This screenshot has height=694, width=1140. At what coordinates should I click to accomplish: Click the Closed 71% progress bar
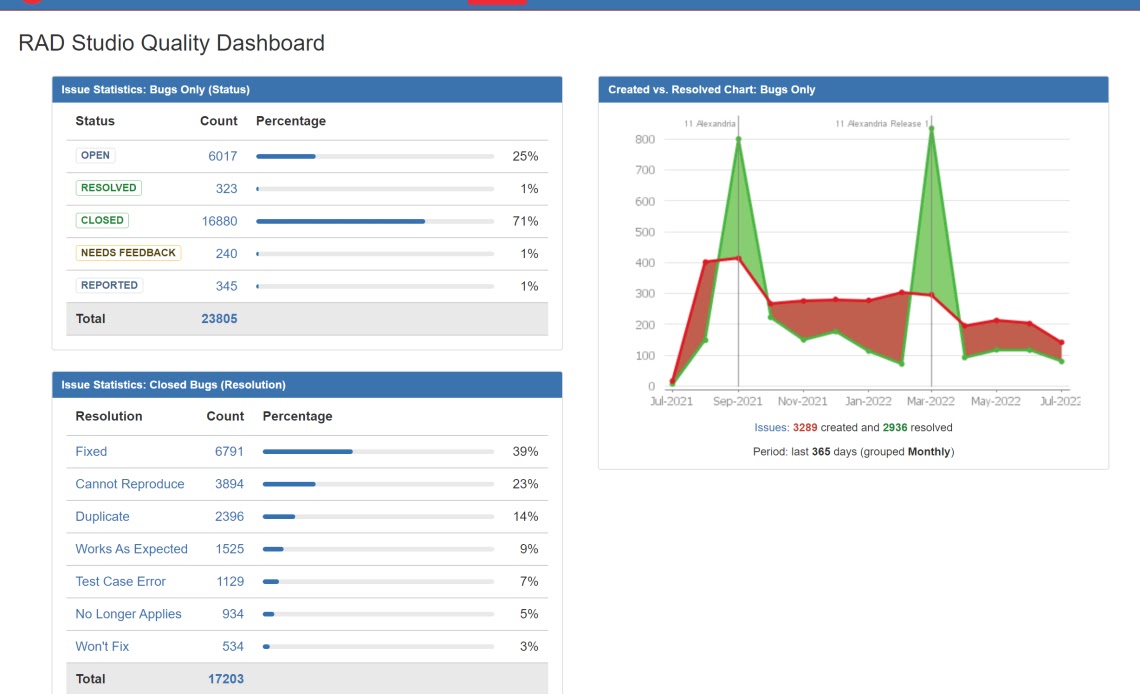[x=375, y=221]
